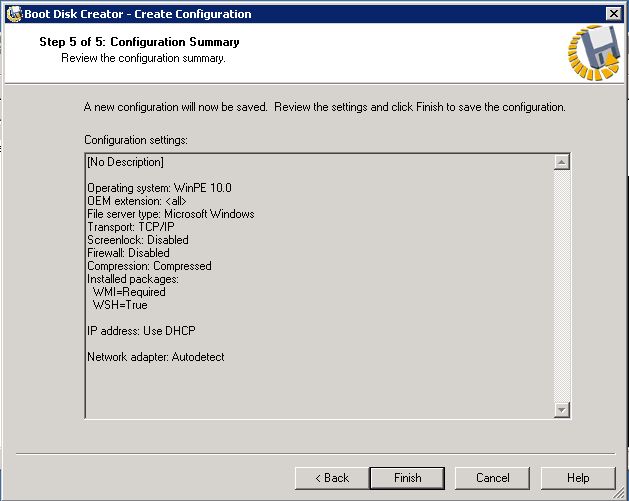Click 'Firewall: Disabled' line
The image size is (629, 501).
pyautogui.click(x=128, y=253)
